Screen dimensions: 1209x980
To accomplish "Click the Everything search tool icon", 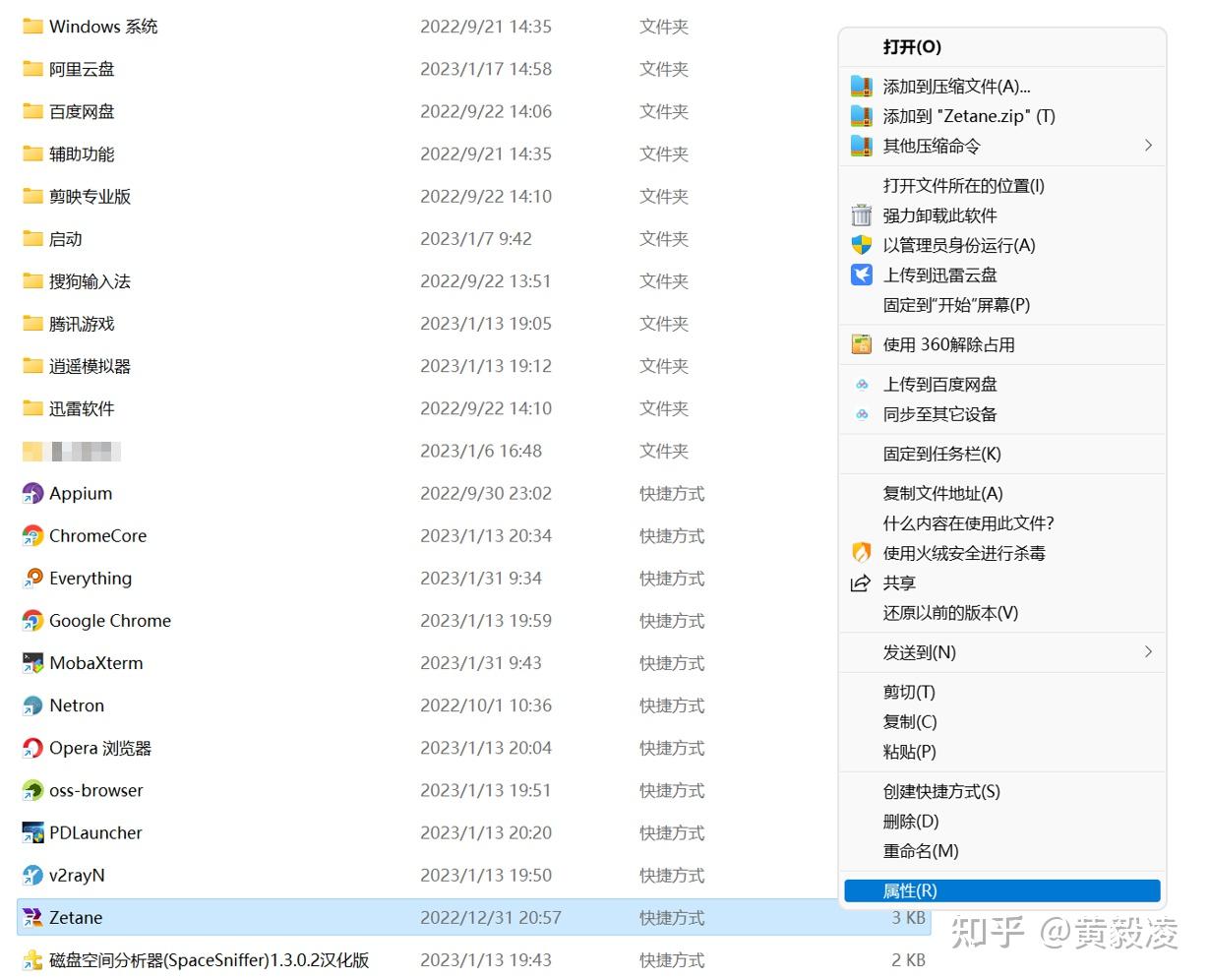I will coord(32,579).
